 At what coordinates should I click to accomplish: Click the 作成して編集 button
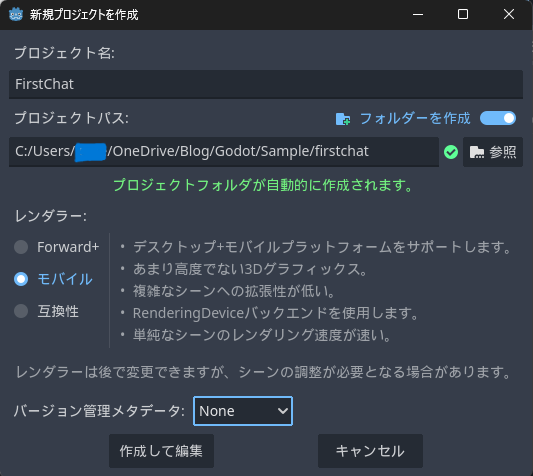[x=161, y=451]
